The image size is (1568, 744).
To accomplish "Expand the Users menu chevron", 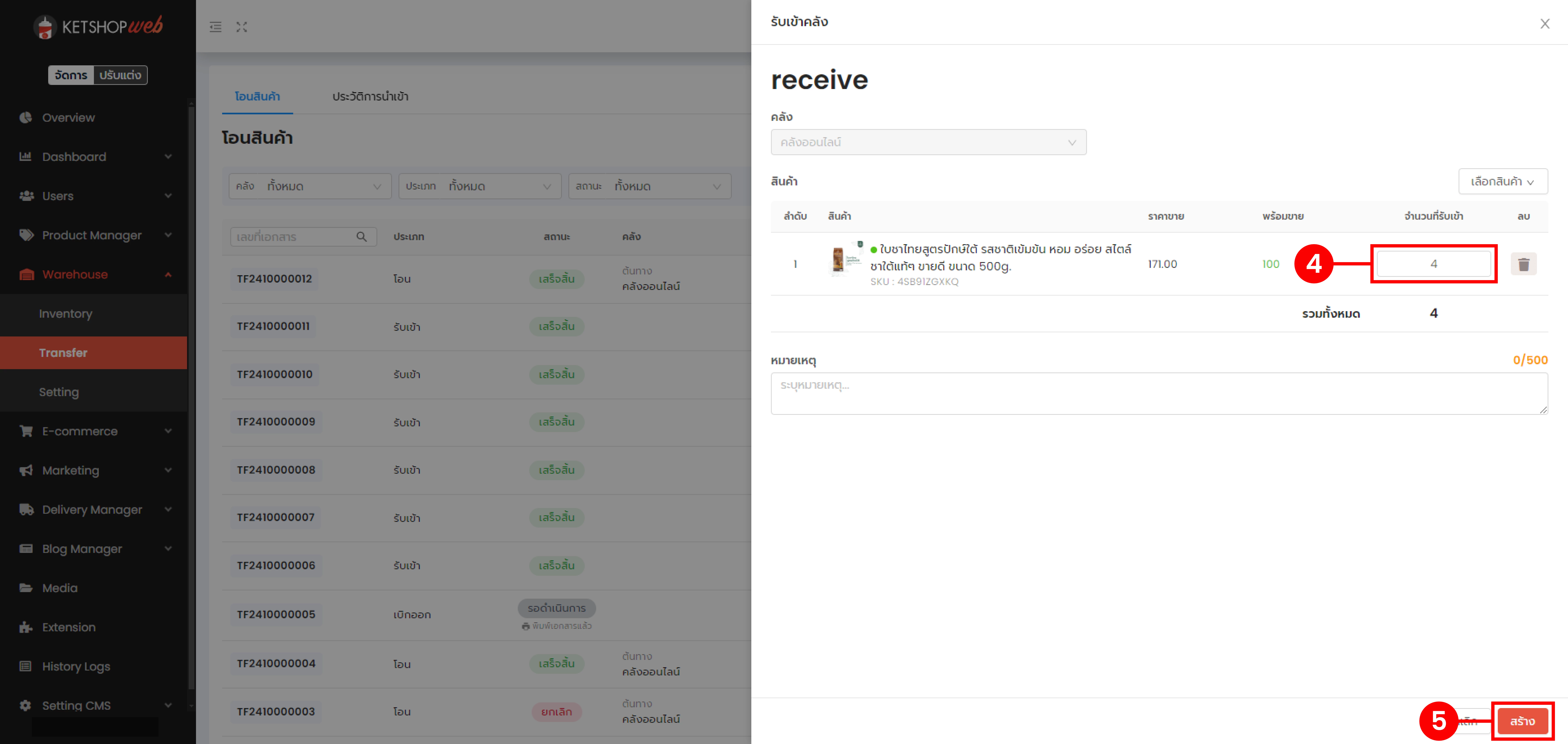I will (x=168, y=196).
